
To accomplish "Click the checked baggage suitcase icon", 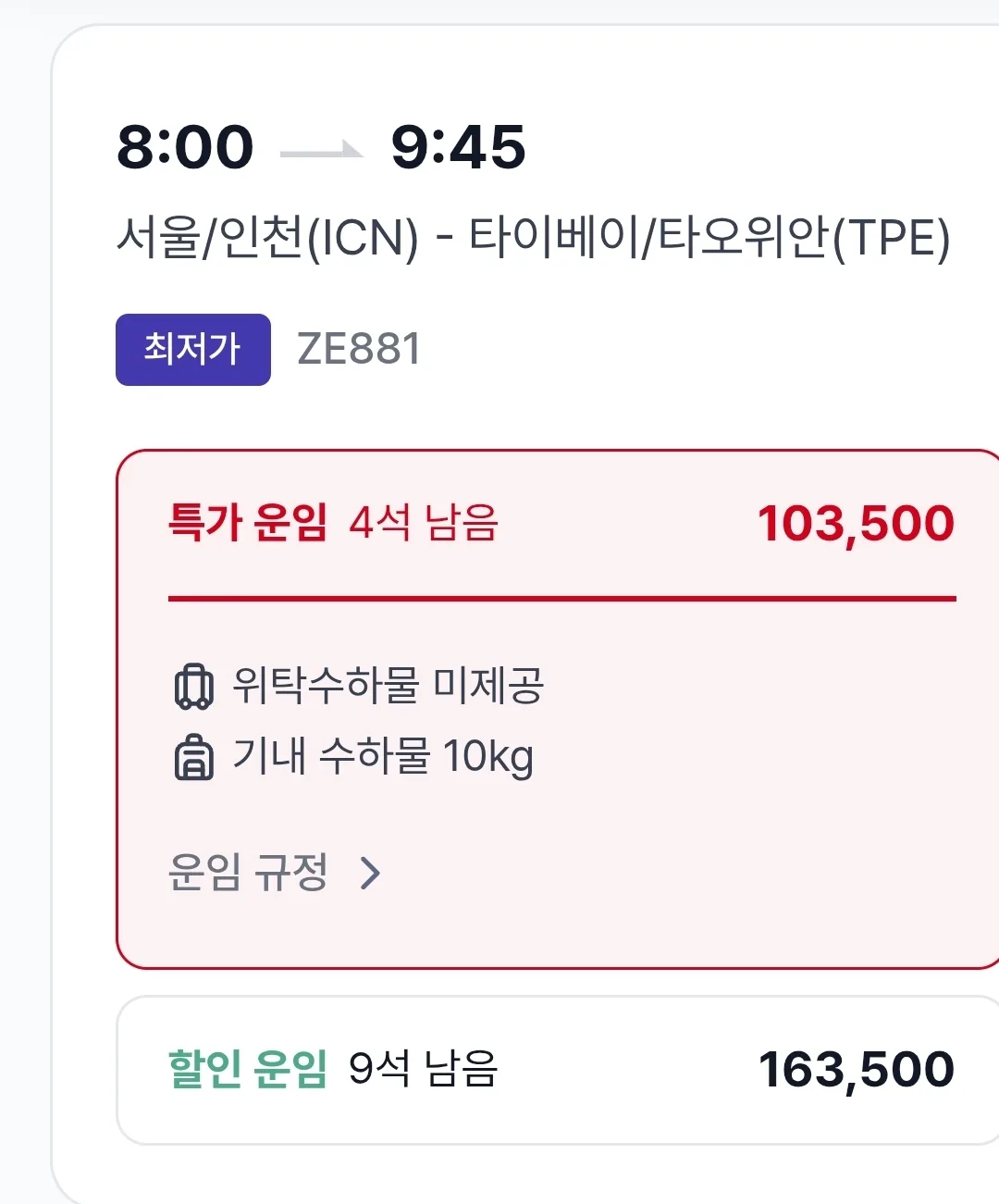I will click(x=193, y=687).
